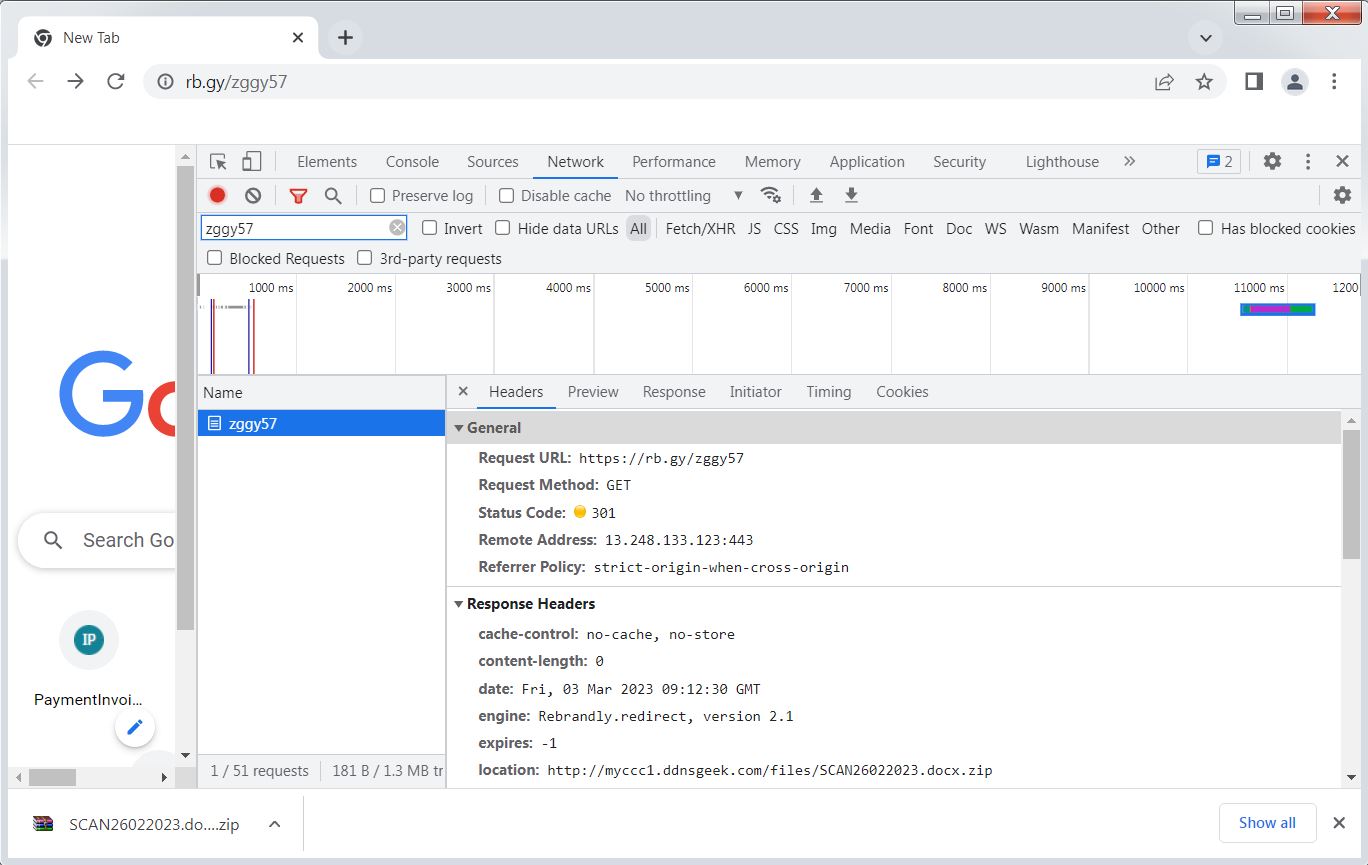Viewport: 1368px width, 865px height.
Task: Check the Disable cache option
Action: (507, 196)
